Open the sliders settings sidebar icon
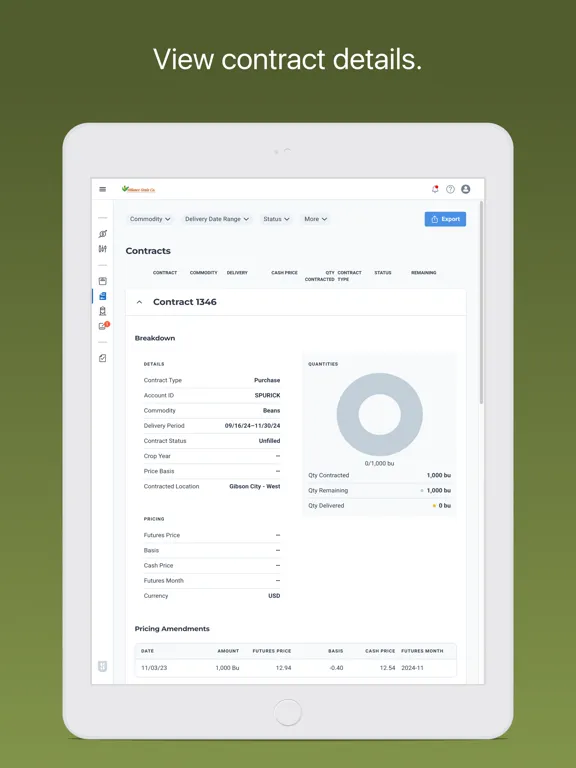This screenshot has width=576, height=768. [102, 249]
